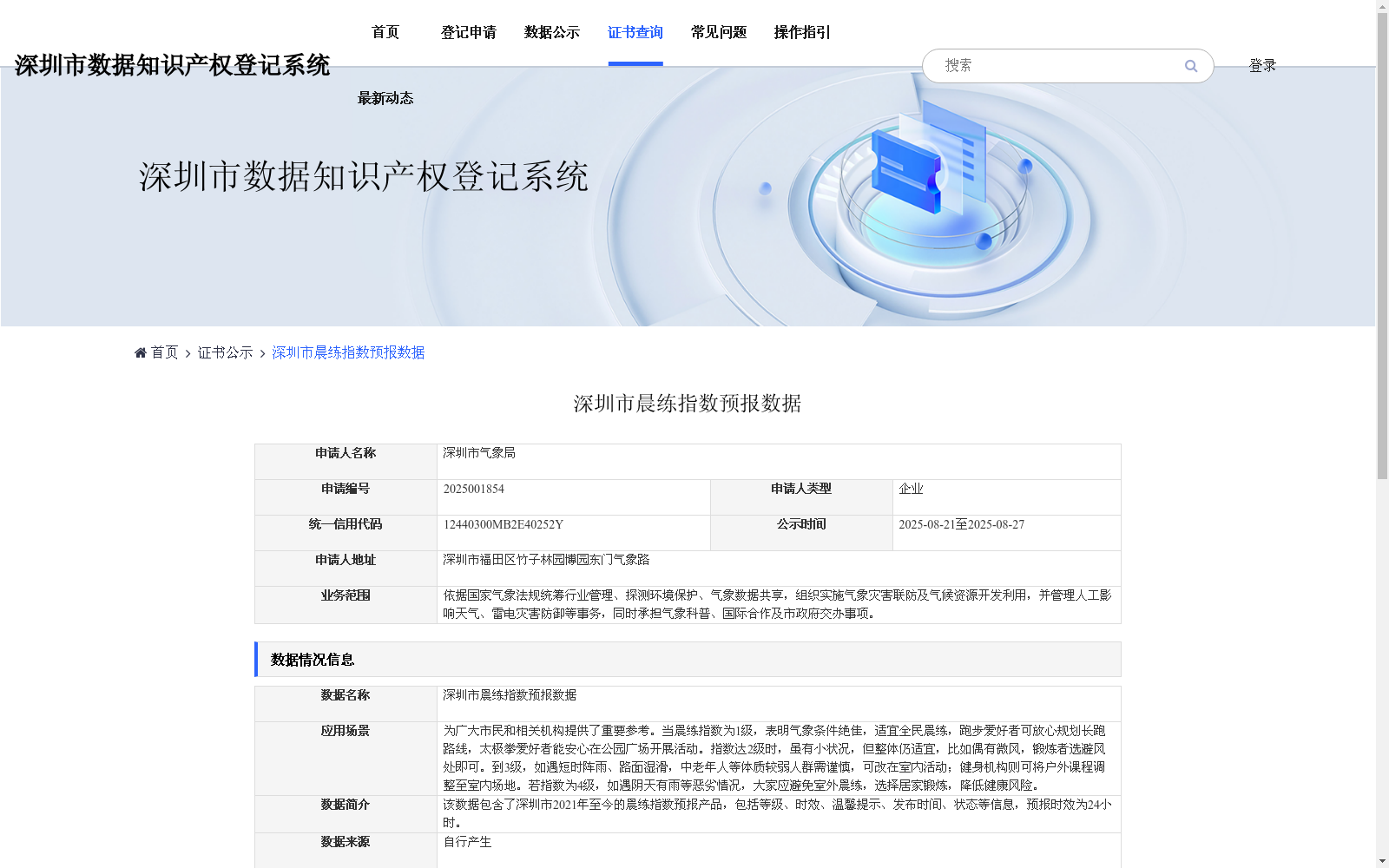Select the 证书查询 navigation tab

635,32
